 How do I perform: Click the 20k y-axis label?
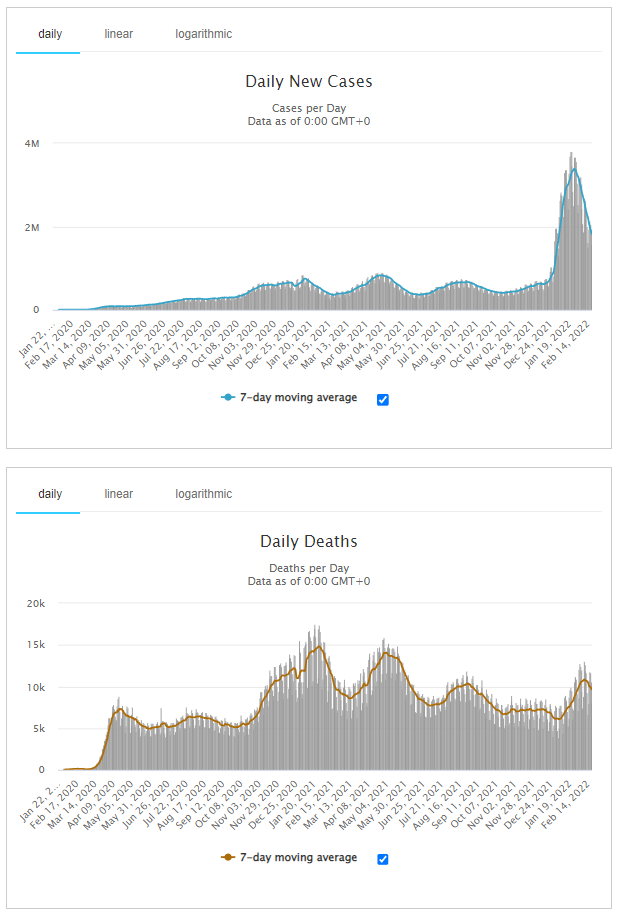(35, 604)
